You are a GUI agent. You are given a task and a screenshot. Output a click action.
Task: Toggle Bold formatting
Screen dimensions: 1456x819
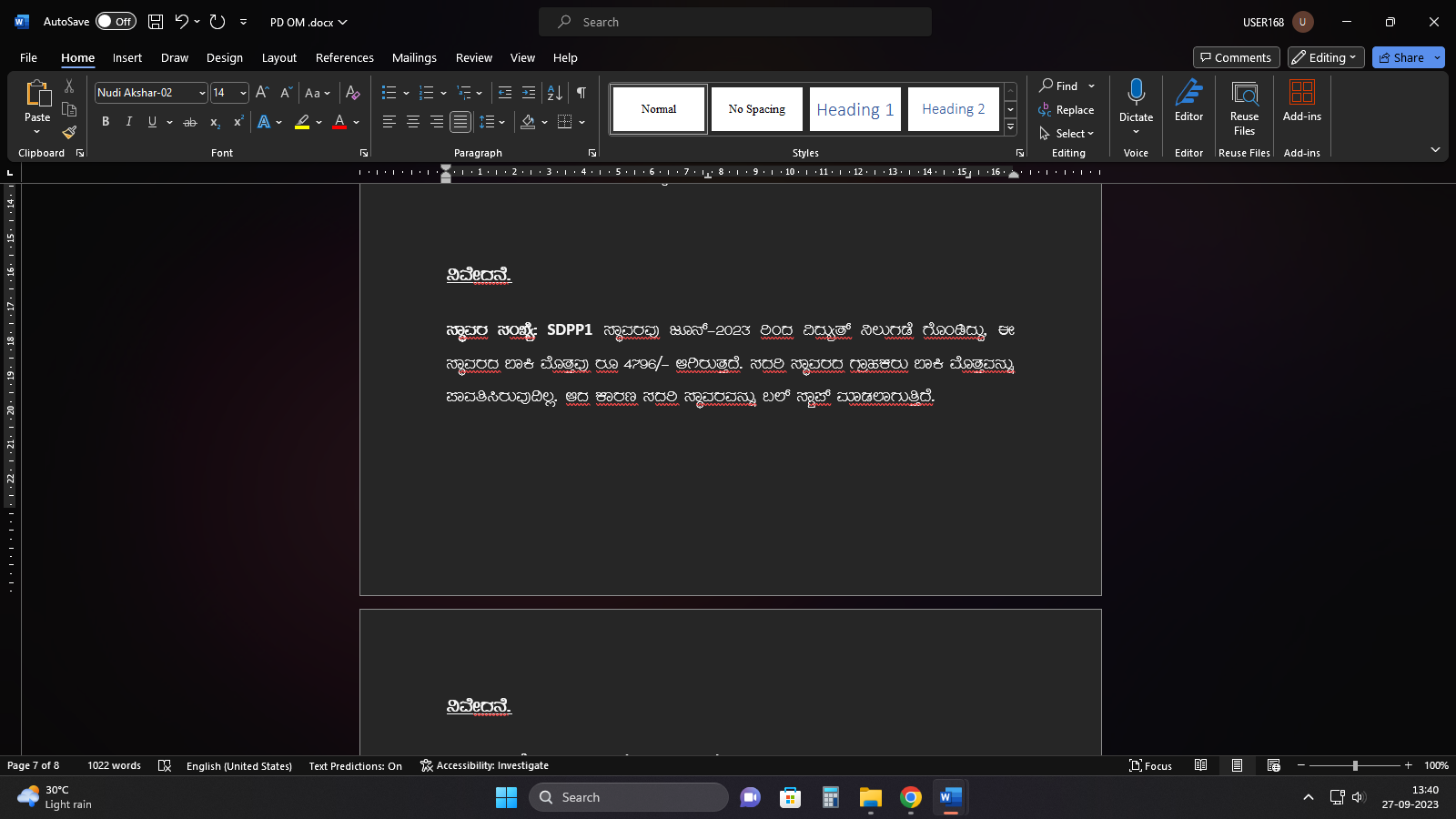tap(106, 122)
